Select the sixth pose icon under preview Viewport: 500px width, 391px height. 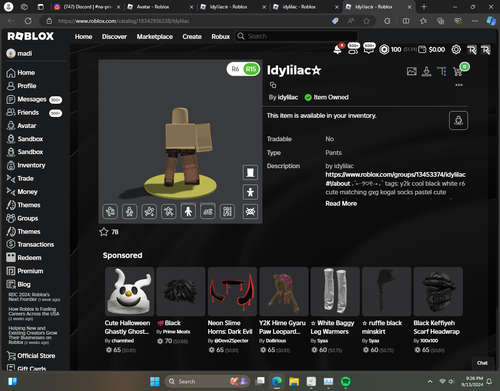pos(208,211)
